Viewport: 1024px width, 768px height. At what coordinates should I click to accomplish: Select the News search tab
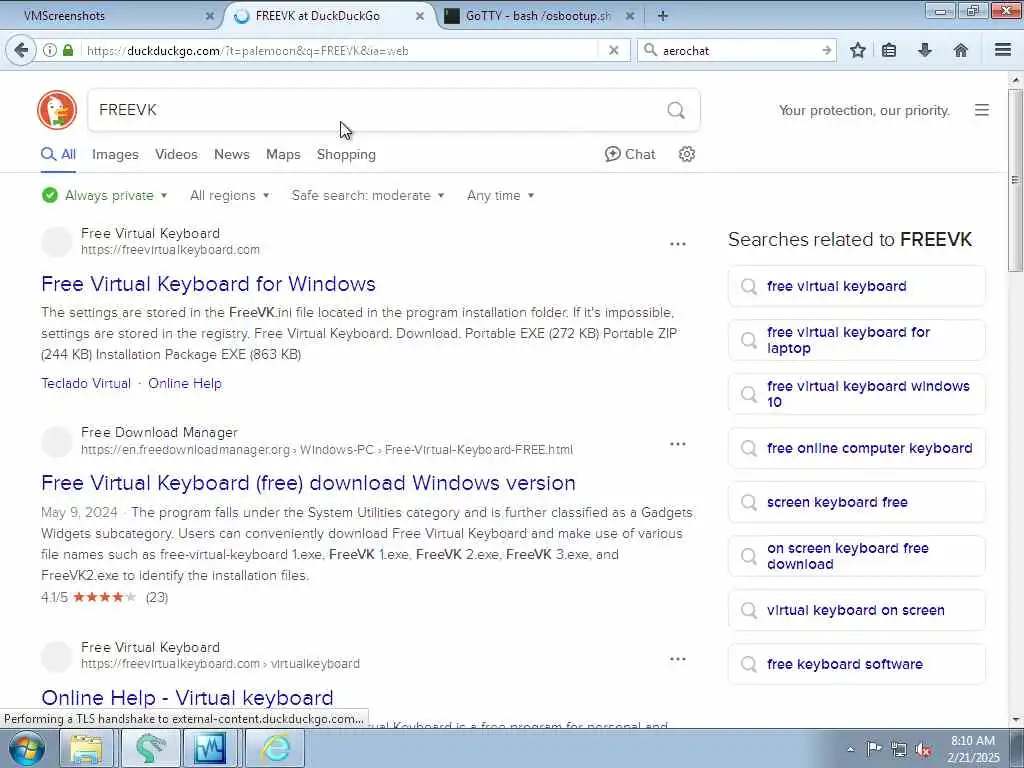pos(232,154)
